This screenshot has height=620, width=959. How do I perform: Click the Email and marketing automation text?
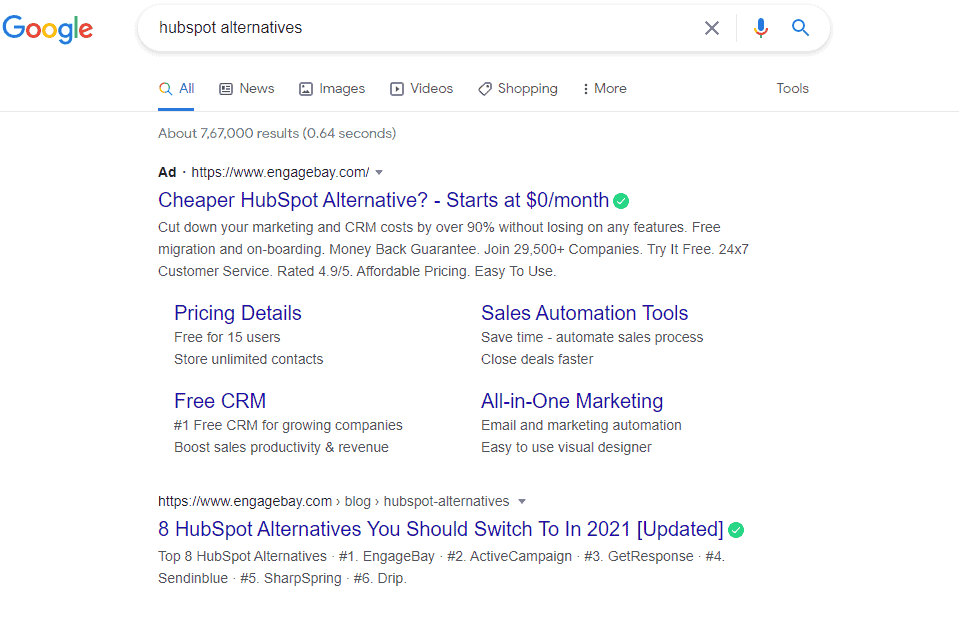point(581,426)
